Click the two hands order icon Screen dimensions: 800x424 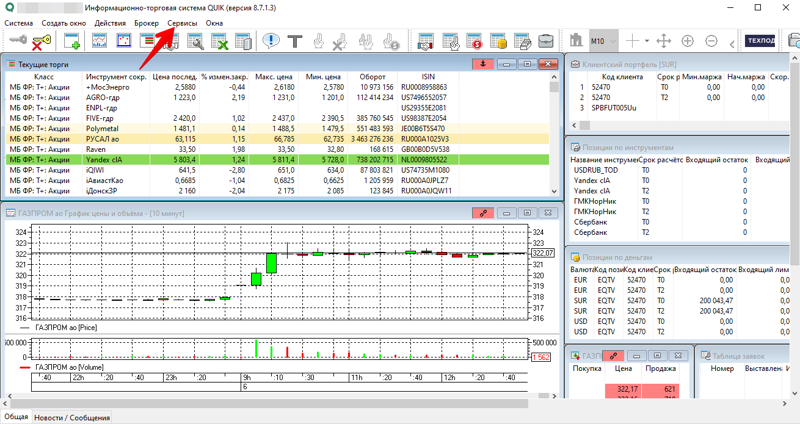tap(365, 41)
